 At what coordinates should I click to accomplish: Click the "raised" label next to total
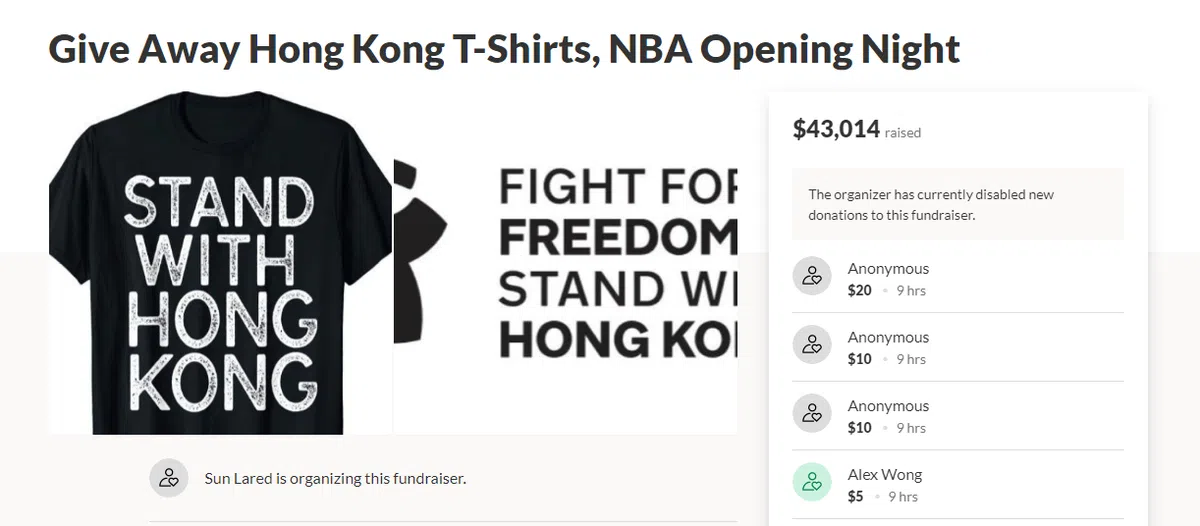(x=903, y=133)
